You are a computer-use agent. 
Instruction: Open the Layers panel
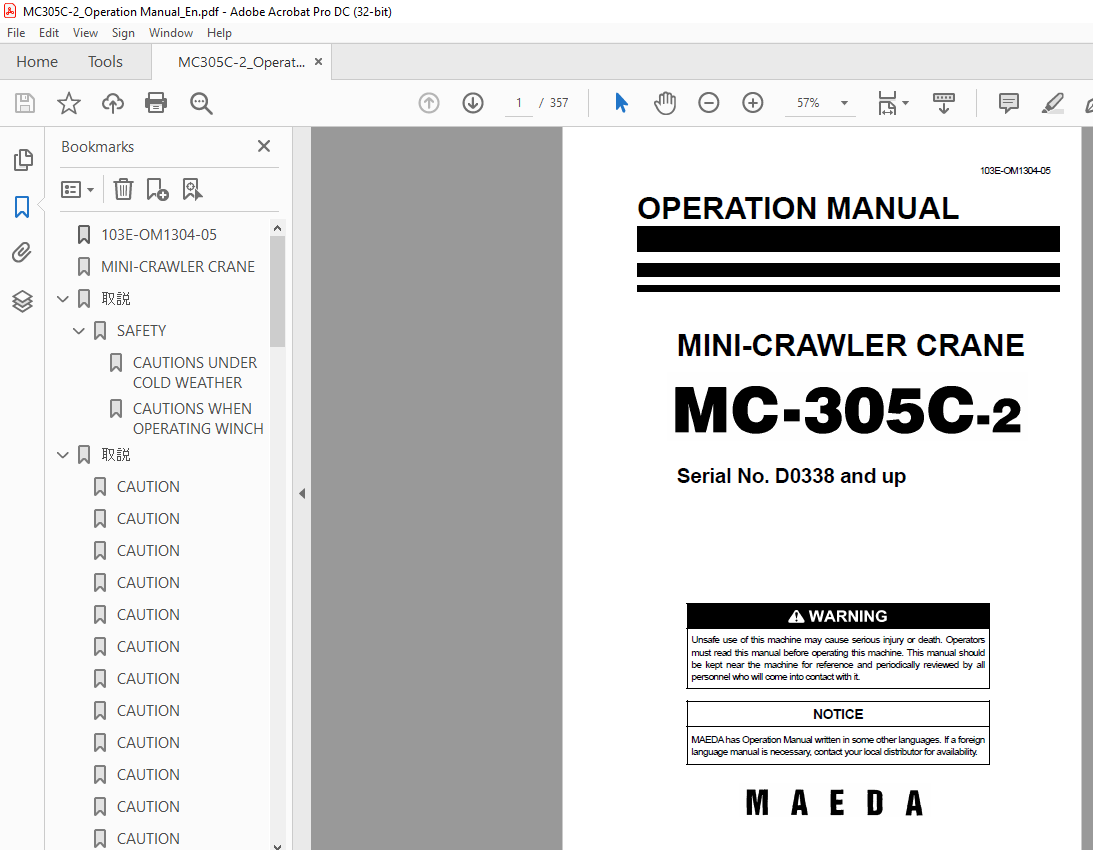click(x=22, y=301)
